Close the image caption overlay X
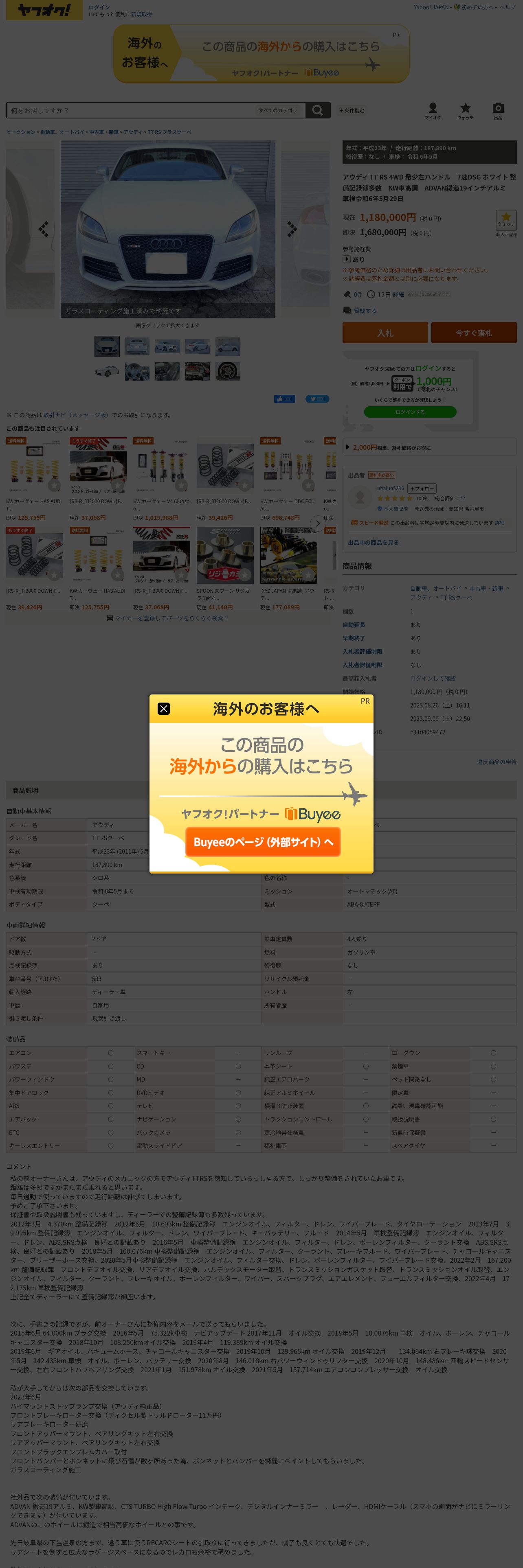Viewport: 523px width, 1568px height. 267,311
